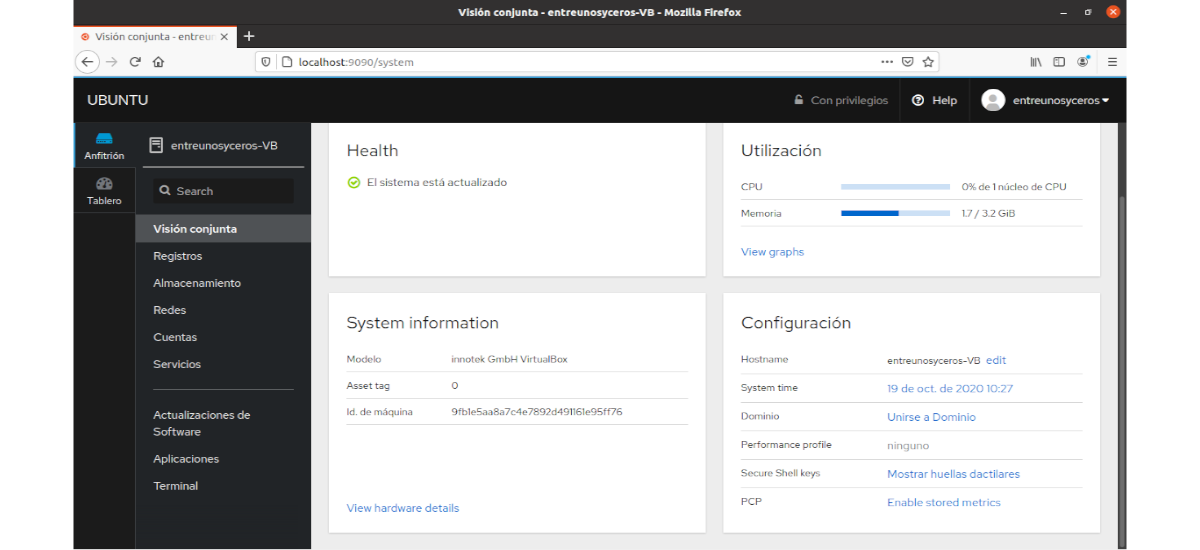
Task: Click the green system updated check icon
Action: [353, 183]
